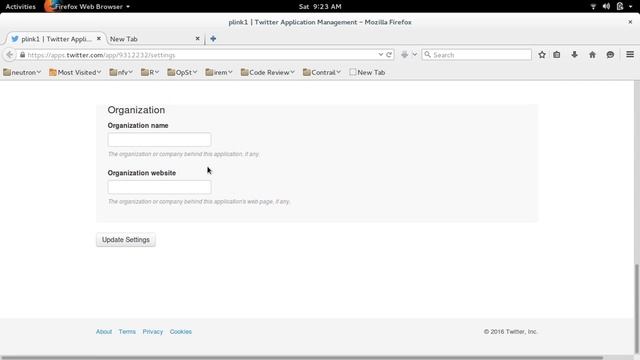
Task: Open the Activities overview
Action: point(20,7)
